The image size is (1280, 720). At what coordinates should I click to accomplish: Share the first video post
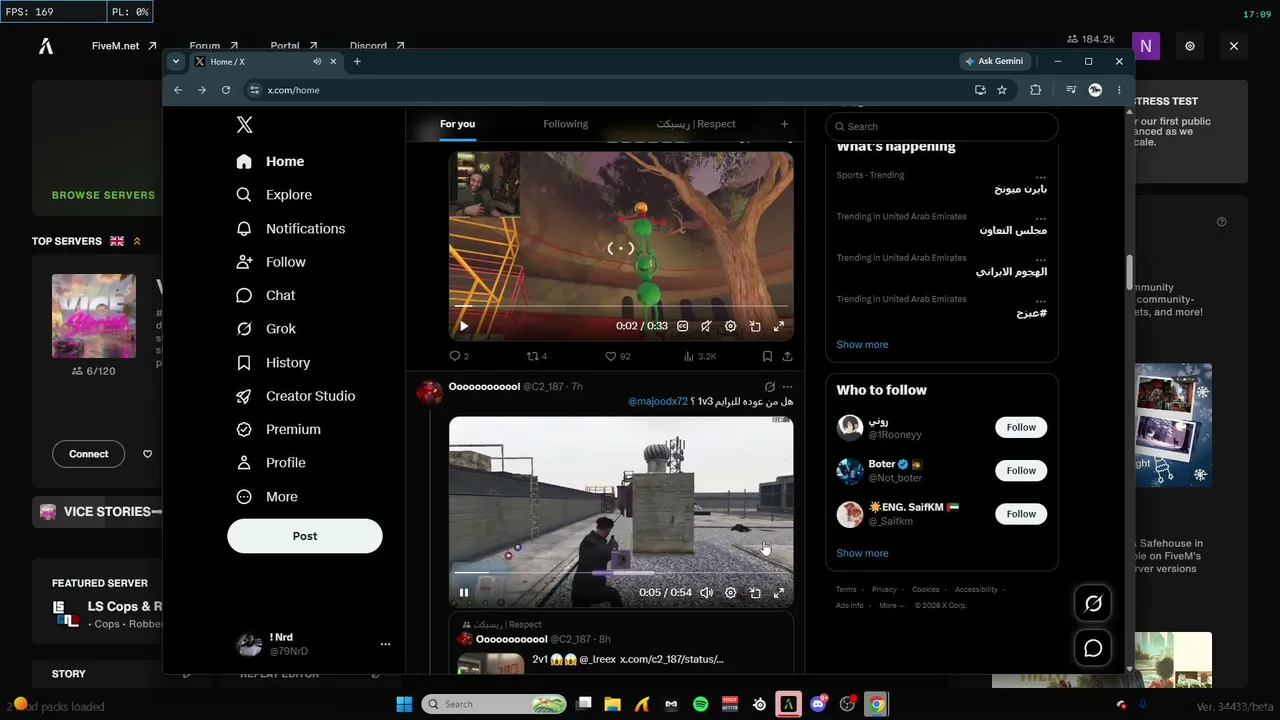point(787,356)
